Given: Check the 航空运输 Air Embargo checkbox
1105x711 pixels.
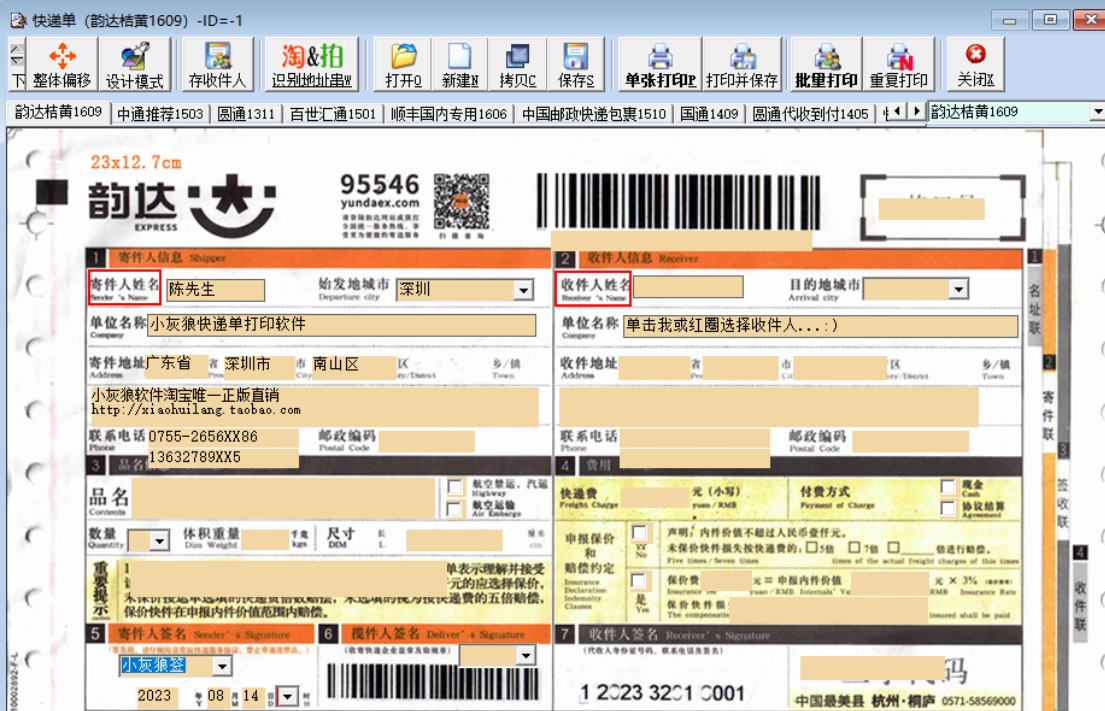Looking at the screenshot, I should pyautogui.click(x=455, y=509).
